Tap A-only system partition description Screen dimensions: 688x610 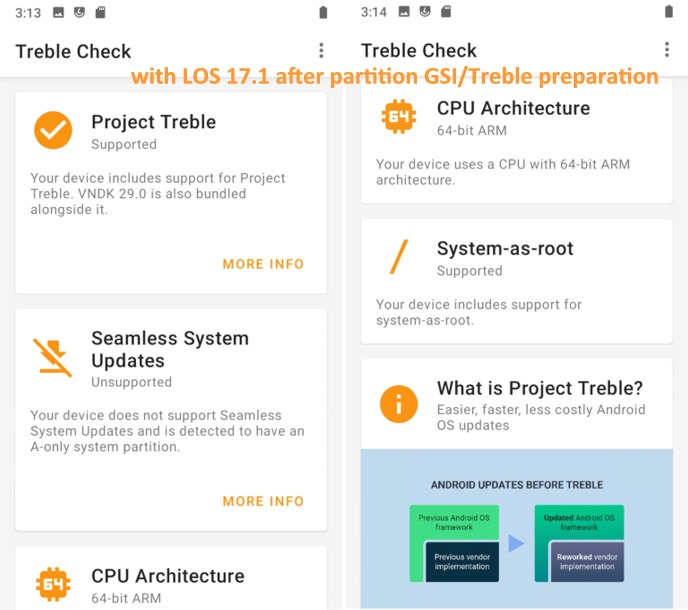pyautogui.click(x=167, y=431)
